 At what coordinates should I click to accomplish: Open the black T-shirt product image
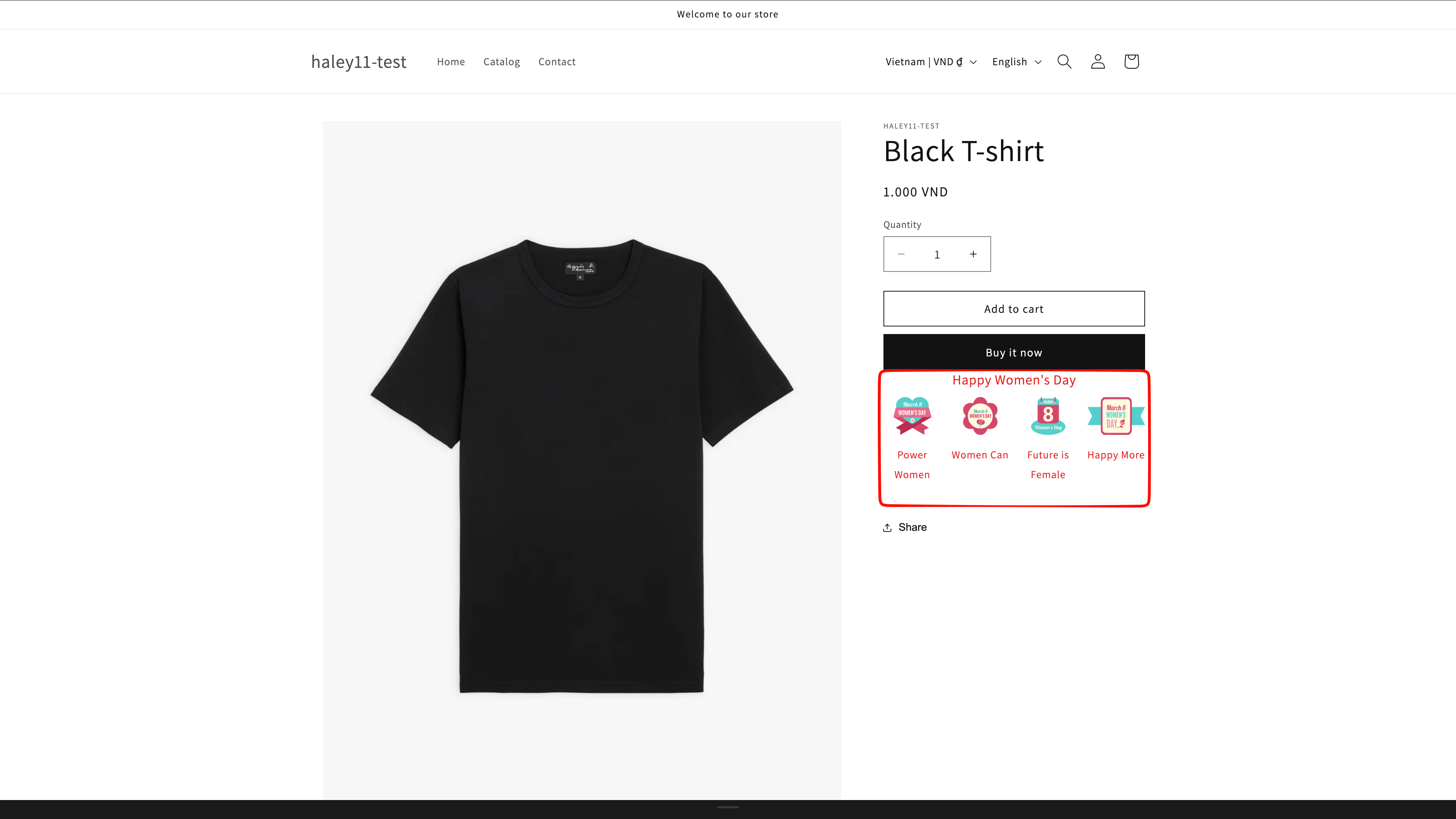(x=582, y=461)
